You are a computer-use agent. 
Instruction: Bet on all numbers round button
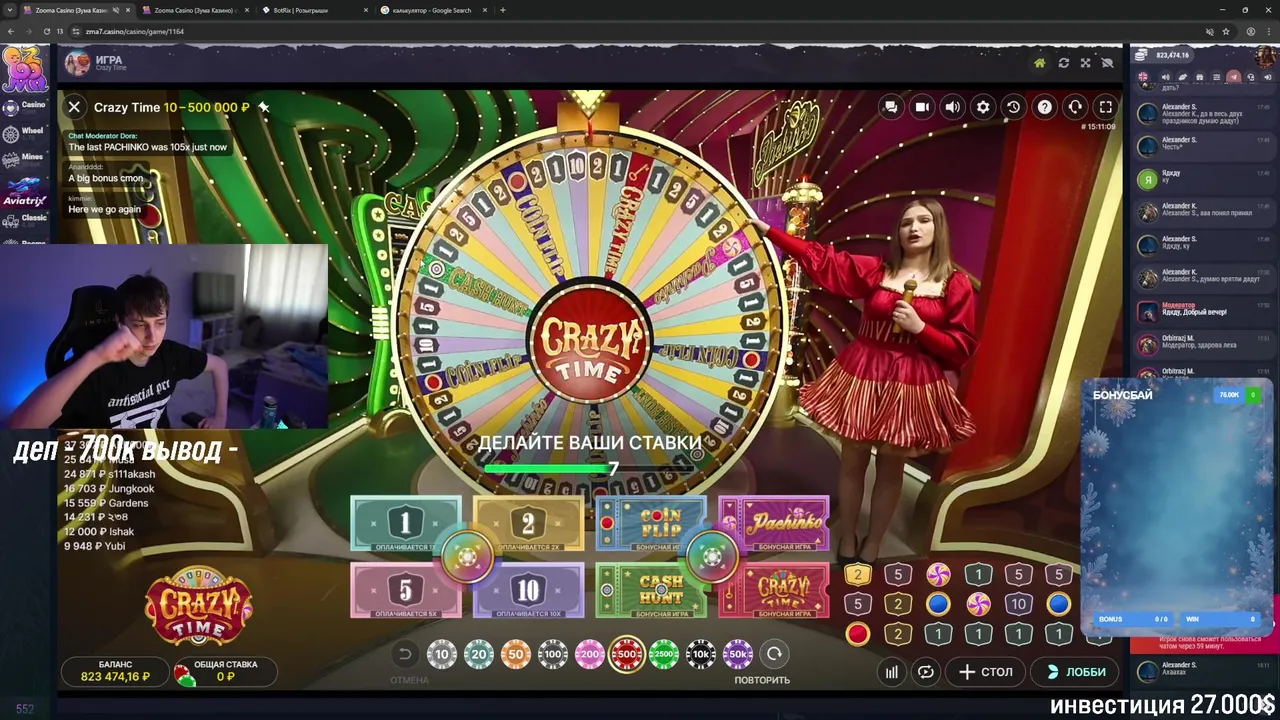coord(467,558)
